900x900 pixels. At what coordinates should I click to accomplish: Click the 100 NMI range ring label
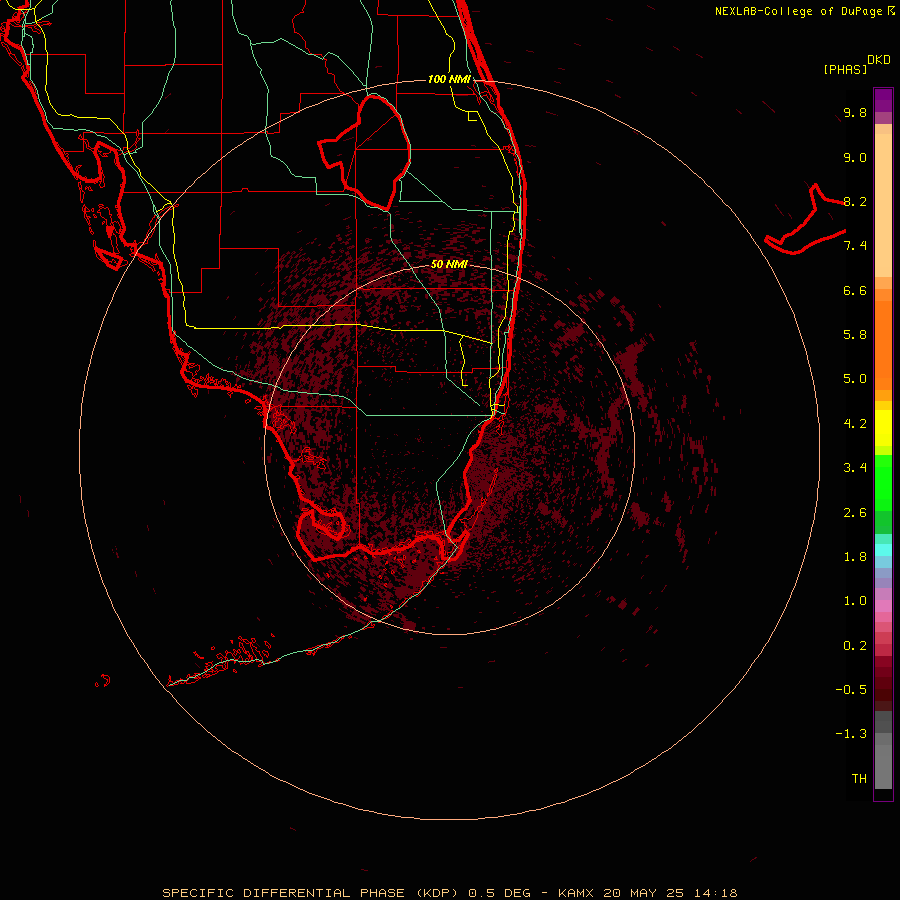[x=449, y=79]
